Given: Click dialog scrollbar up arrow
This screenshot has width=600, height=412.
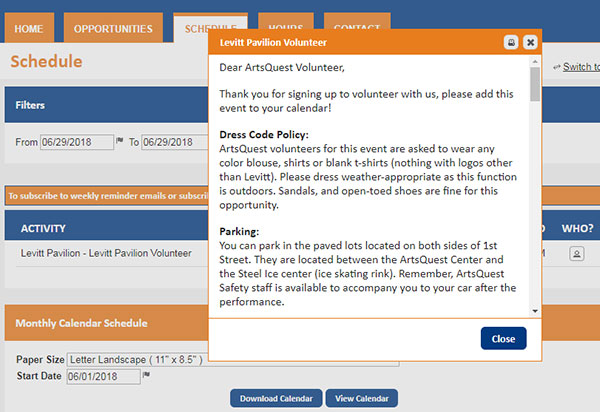Looking at the screenshot, I should click(x=535, y=62).
